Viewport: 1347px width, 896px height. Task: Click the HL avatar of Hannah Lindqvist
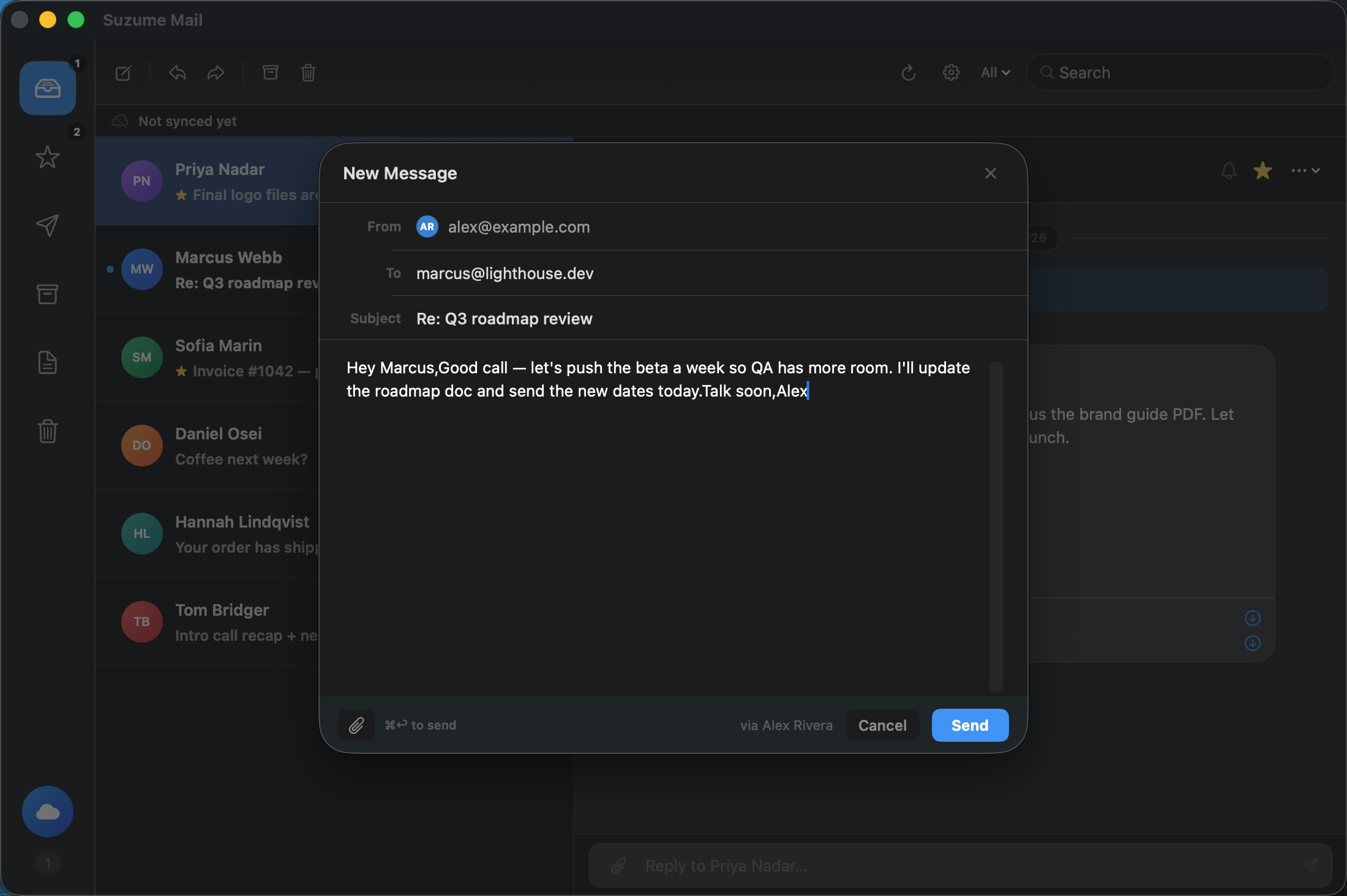point(142,534)
